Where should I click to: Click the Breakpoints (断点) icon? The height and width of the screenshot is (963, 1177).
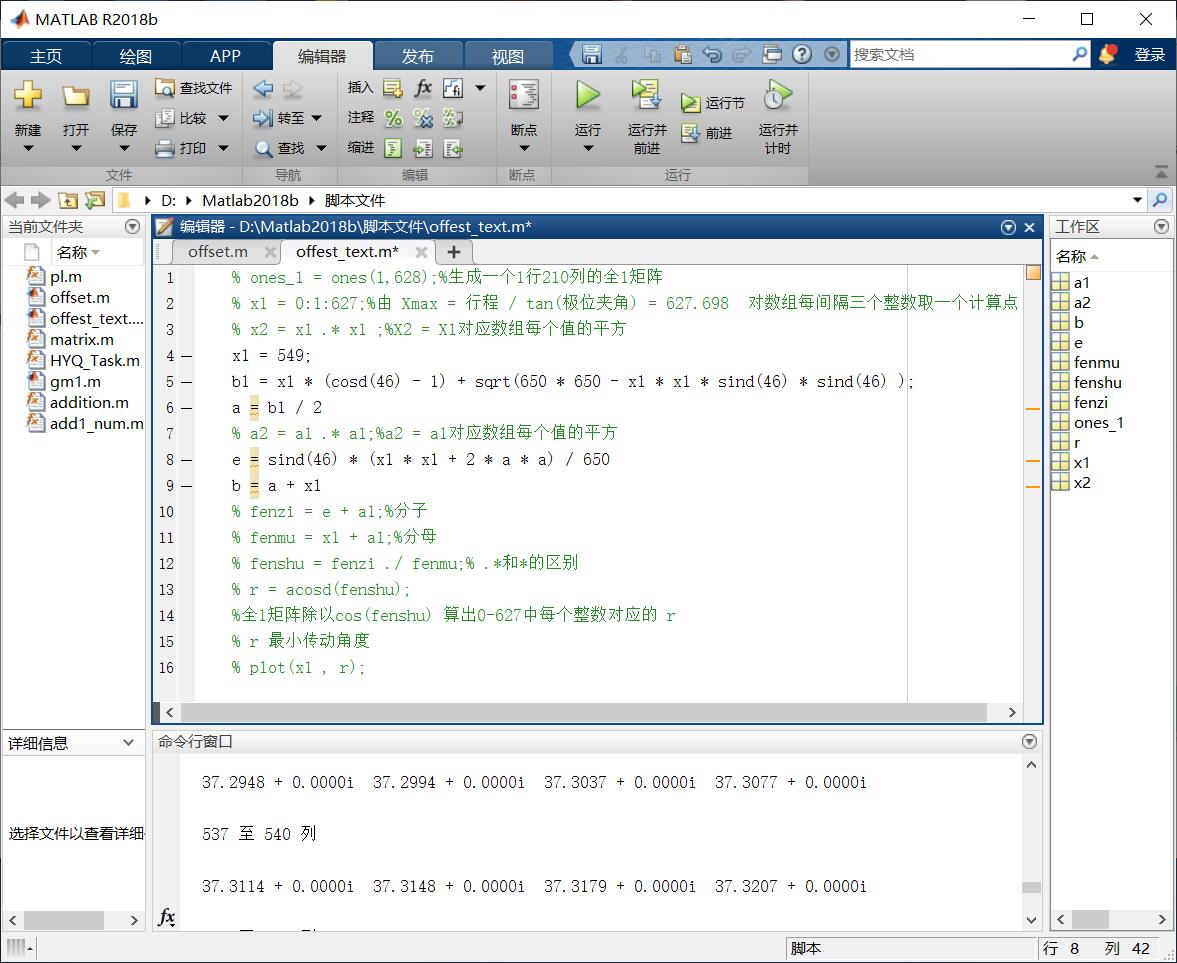(523, 95)
